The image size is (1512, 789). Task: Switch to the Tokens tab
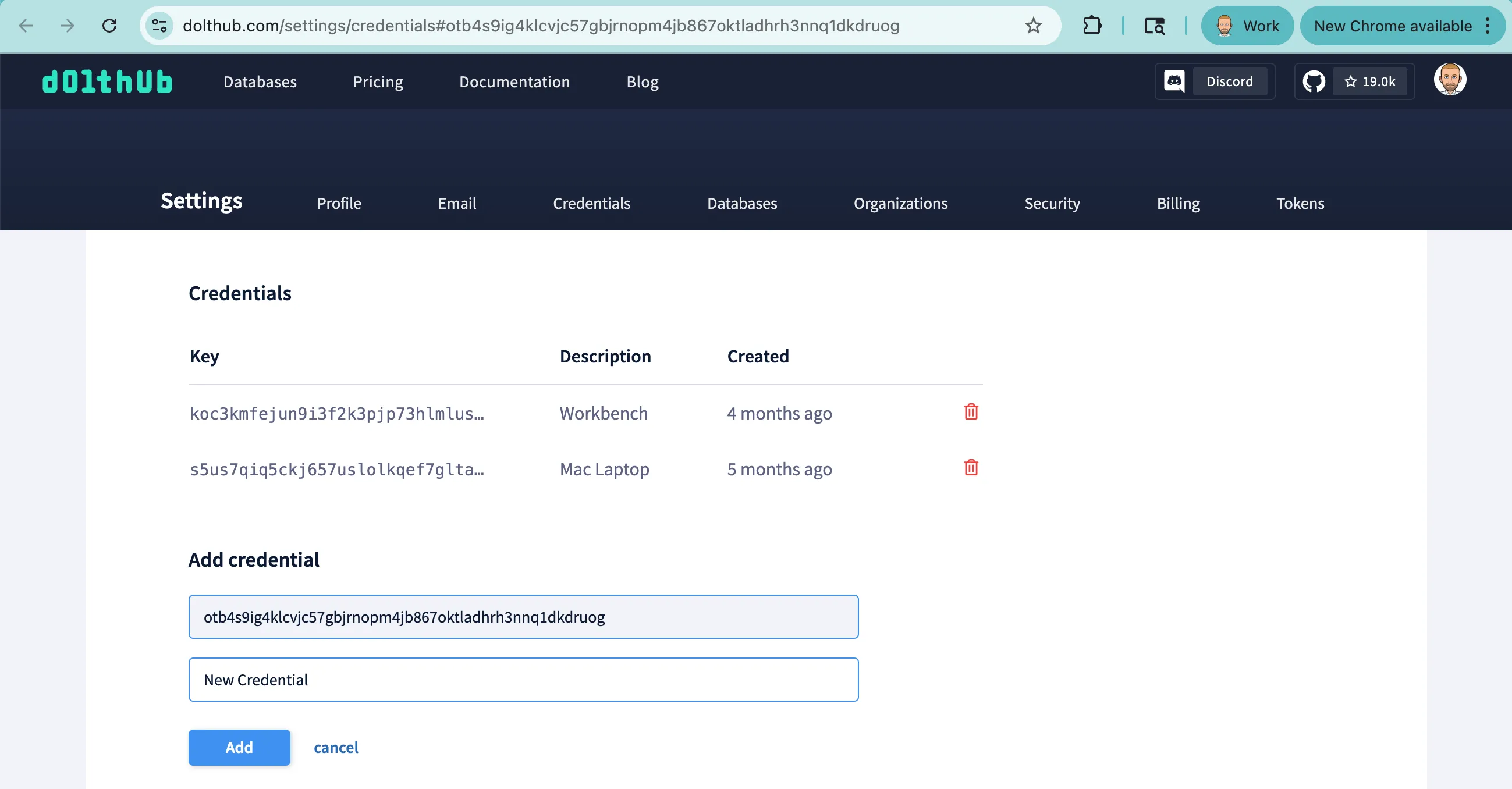(x=1300, y=204)
